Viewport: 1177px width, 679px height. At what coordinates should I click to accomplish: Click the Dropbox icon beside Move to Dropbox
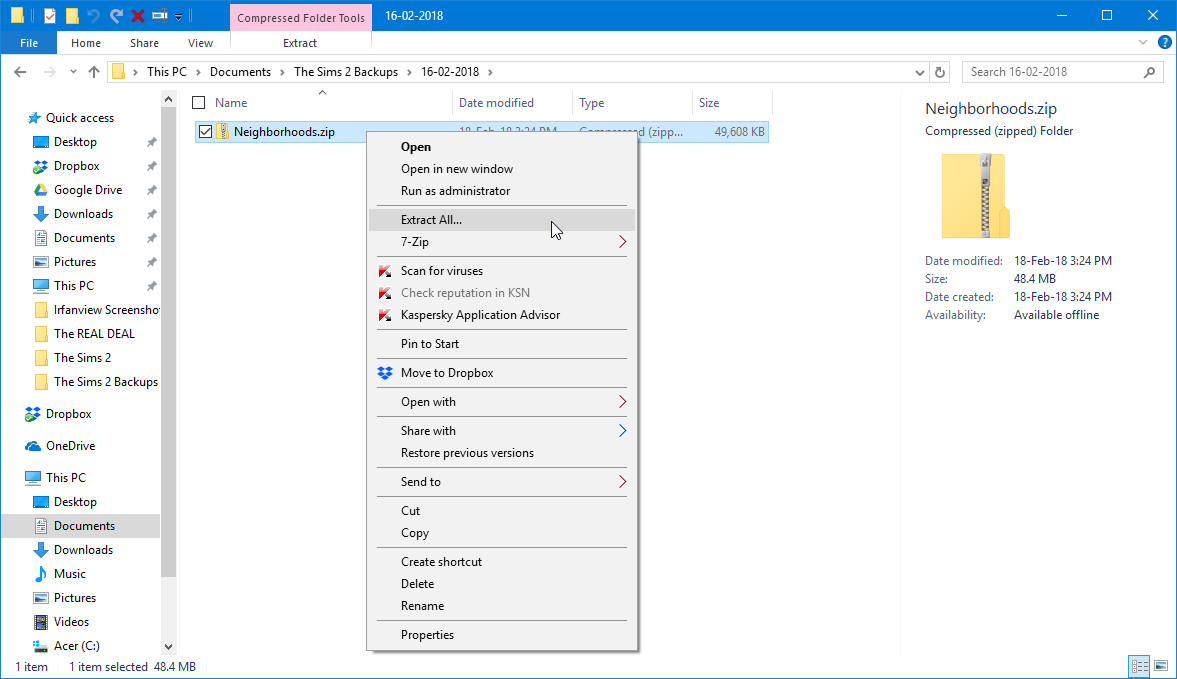(x=385, y=373)
